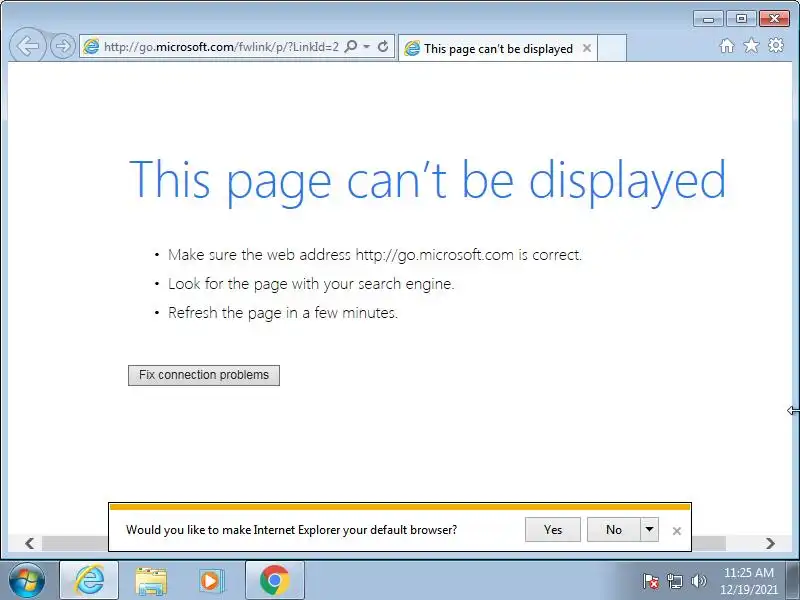This screenshot has width=800, height=600.
Task: Open Google Chrome from the taskbar
Action: pos(274,581)
